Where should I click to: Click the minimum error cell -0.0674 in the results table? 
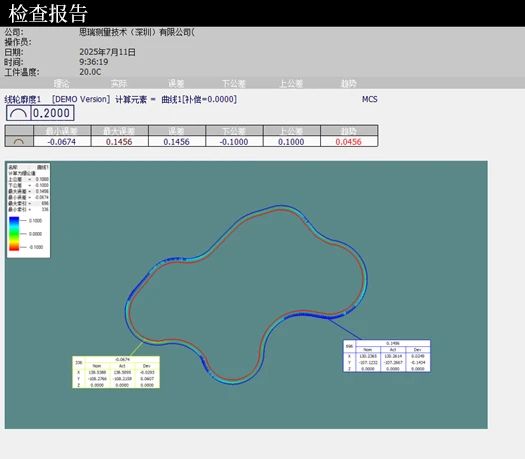(x=62, y=142)
